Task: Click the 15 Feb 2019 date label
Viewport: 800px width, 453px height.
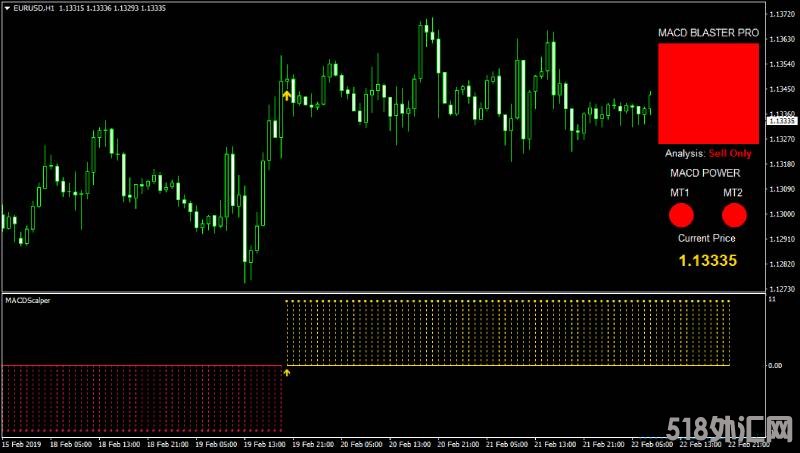Action: click(21, 444)
